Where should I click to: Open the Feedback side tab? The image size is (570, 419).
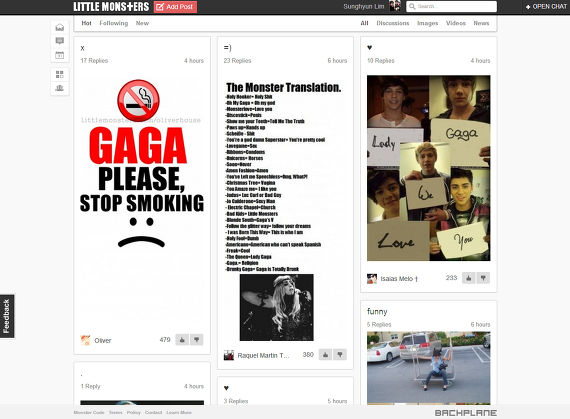point(7,316)
